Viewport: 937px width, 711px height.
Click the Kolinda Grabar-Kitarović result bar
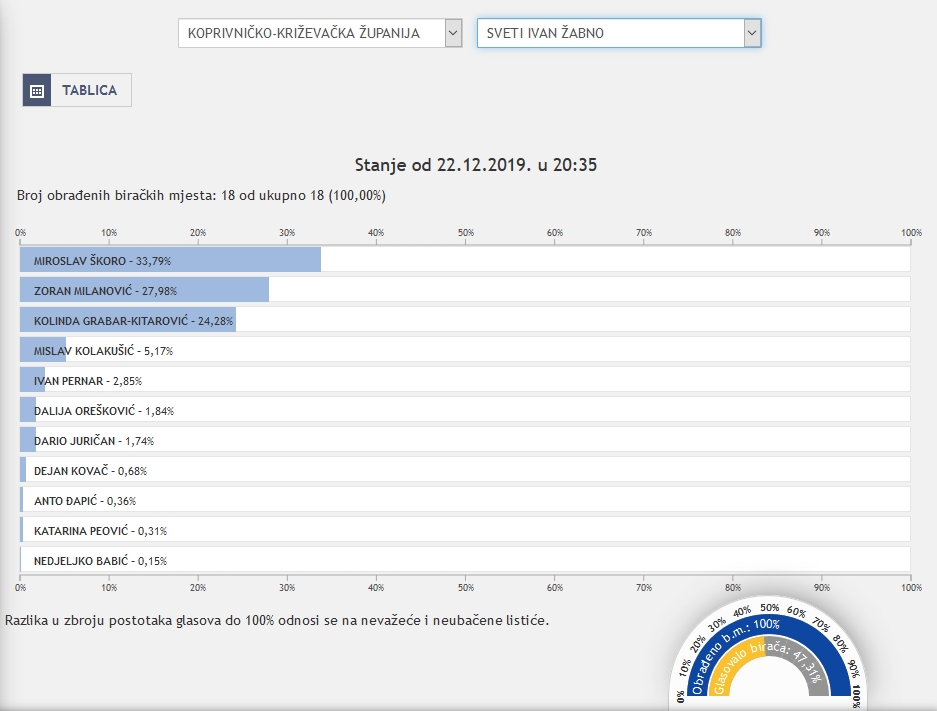pos(127,320)
